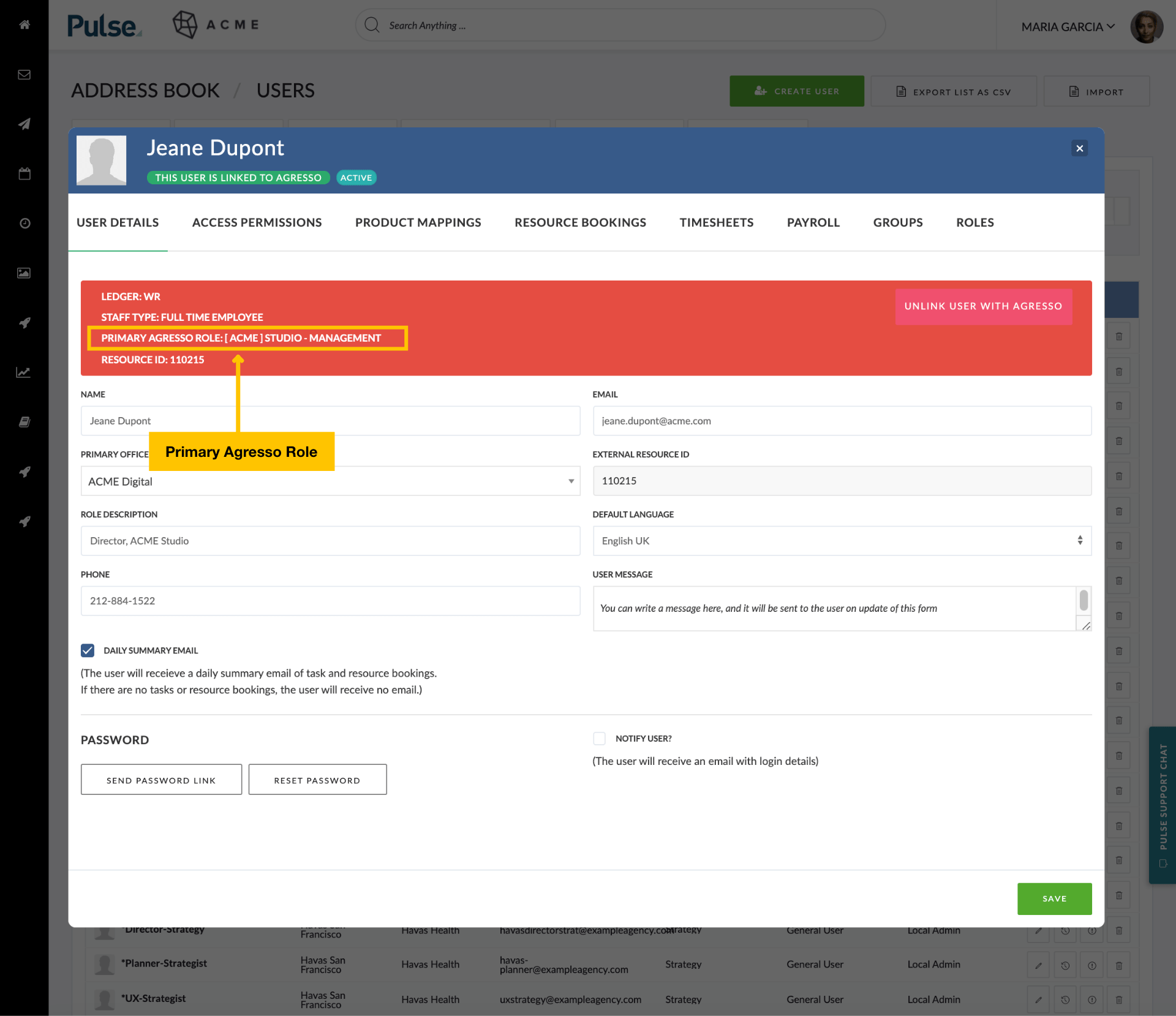Click the Active status badge
The height and width of the screenshot is (1016, 1176).
coord(356,178)
